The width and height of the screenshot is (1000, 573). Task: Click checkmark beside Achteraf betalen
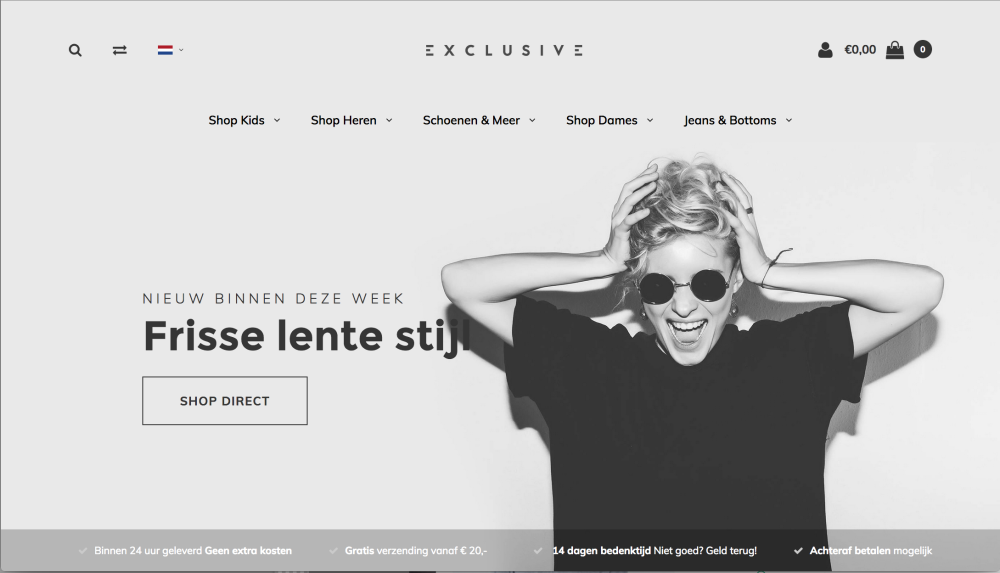[798, 550]
